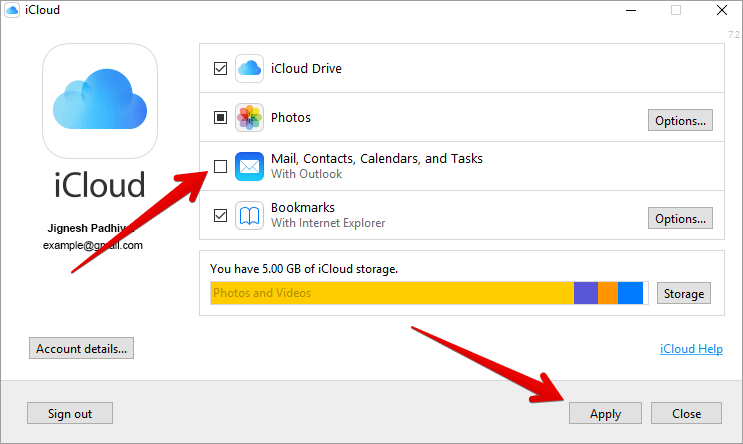Click Mail, Contacts, Calendars, and Tasks text
Viewport: 743px width, 444px height.
point(377,159)
